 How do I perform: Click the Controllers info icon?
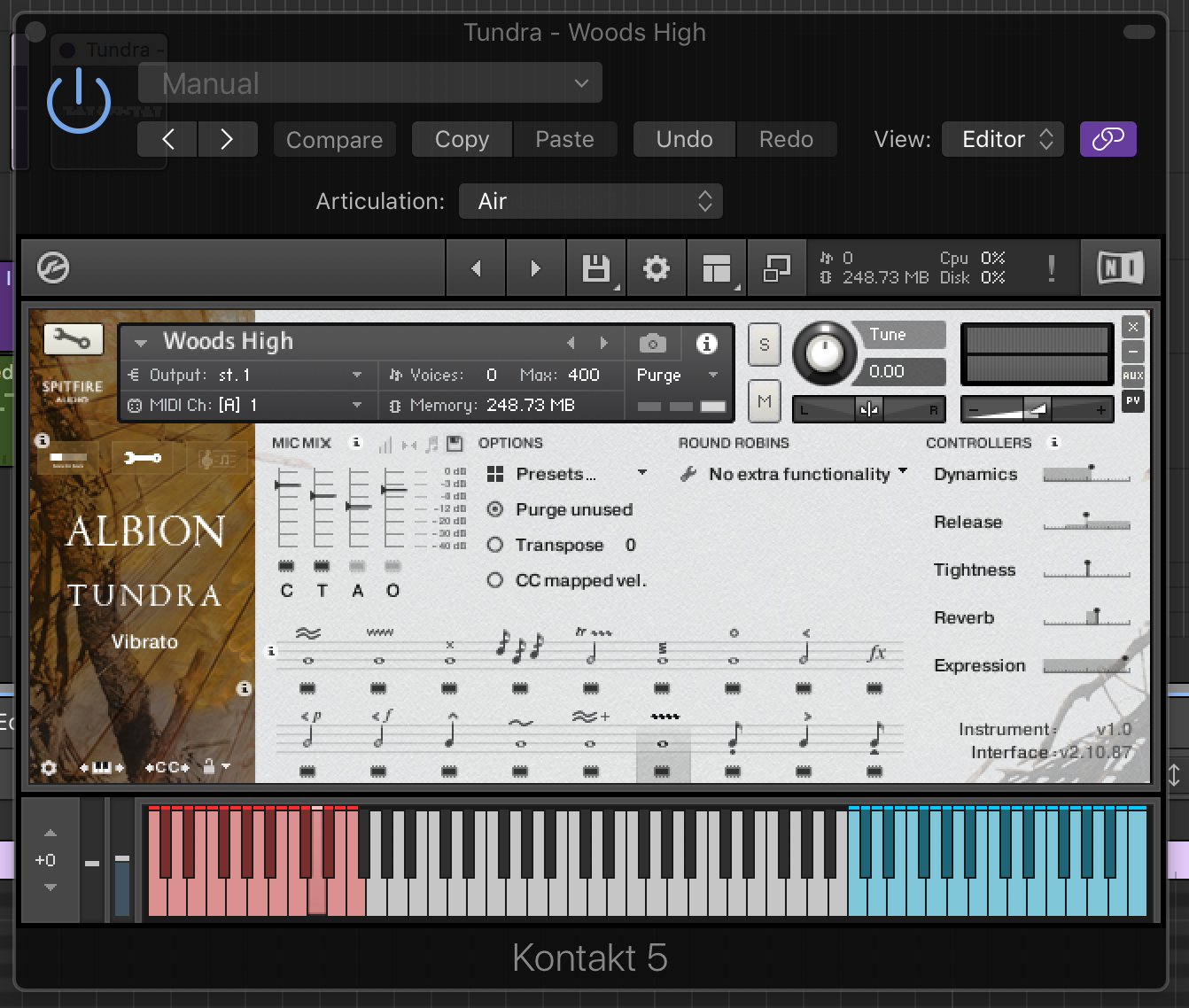click(x=1054, y=442)
